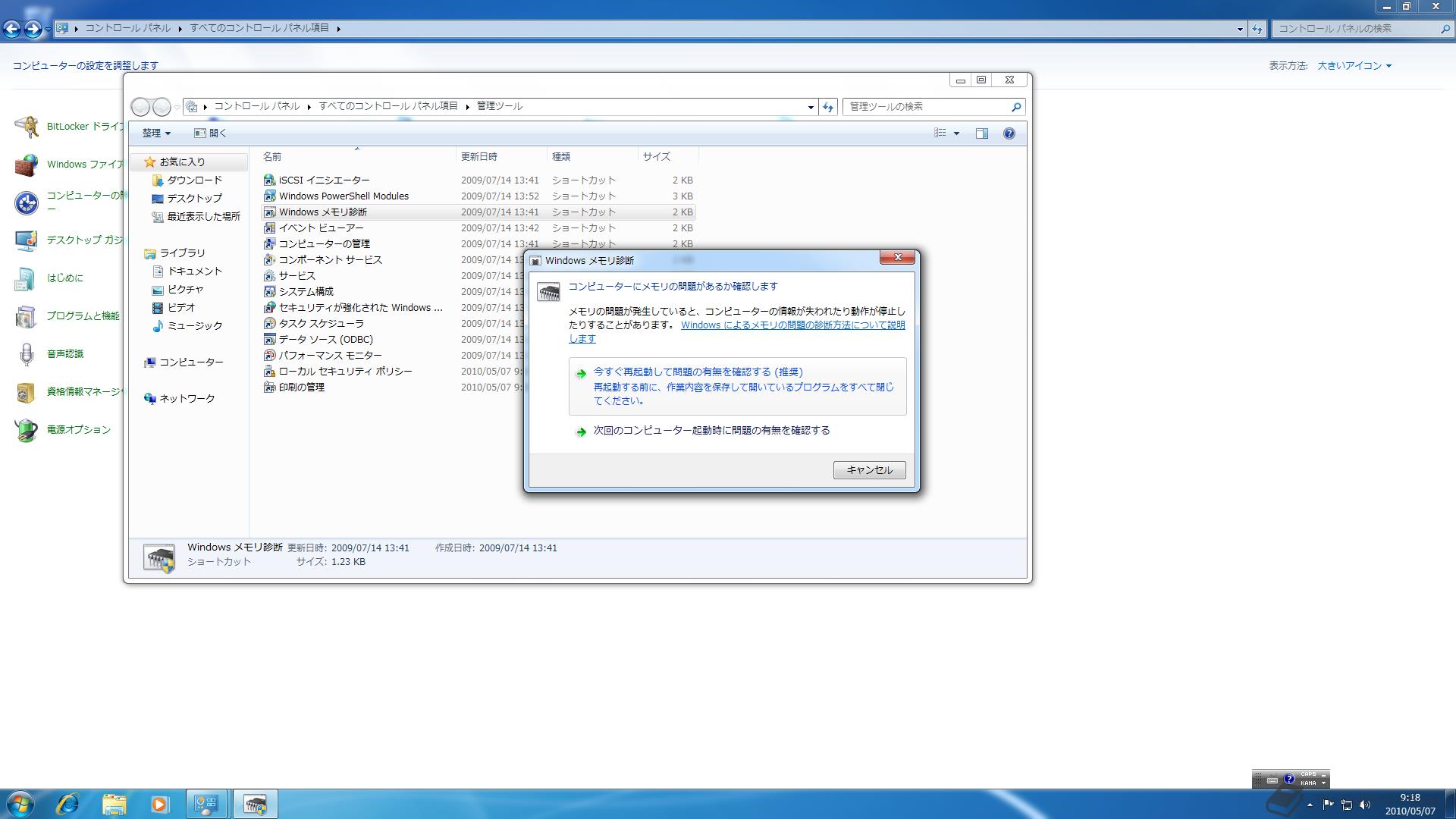Select Windows PowerShell Modules icon

coord(269,196)
